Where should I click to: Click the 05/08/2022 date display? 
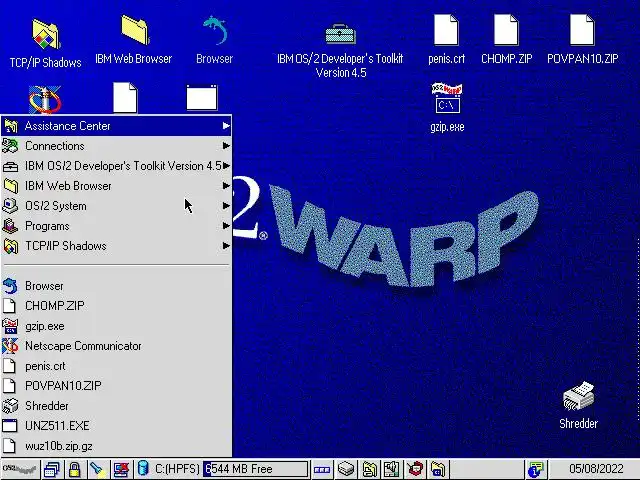pos(596,469)
